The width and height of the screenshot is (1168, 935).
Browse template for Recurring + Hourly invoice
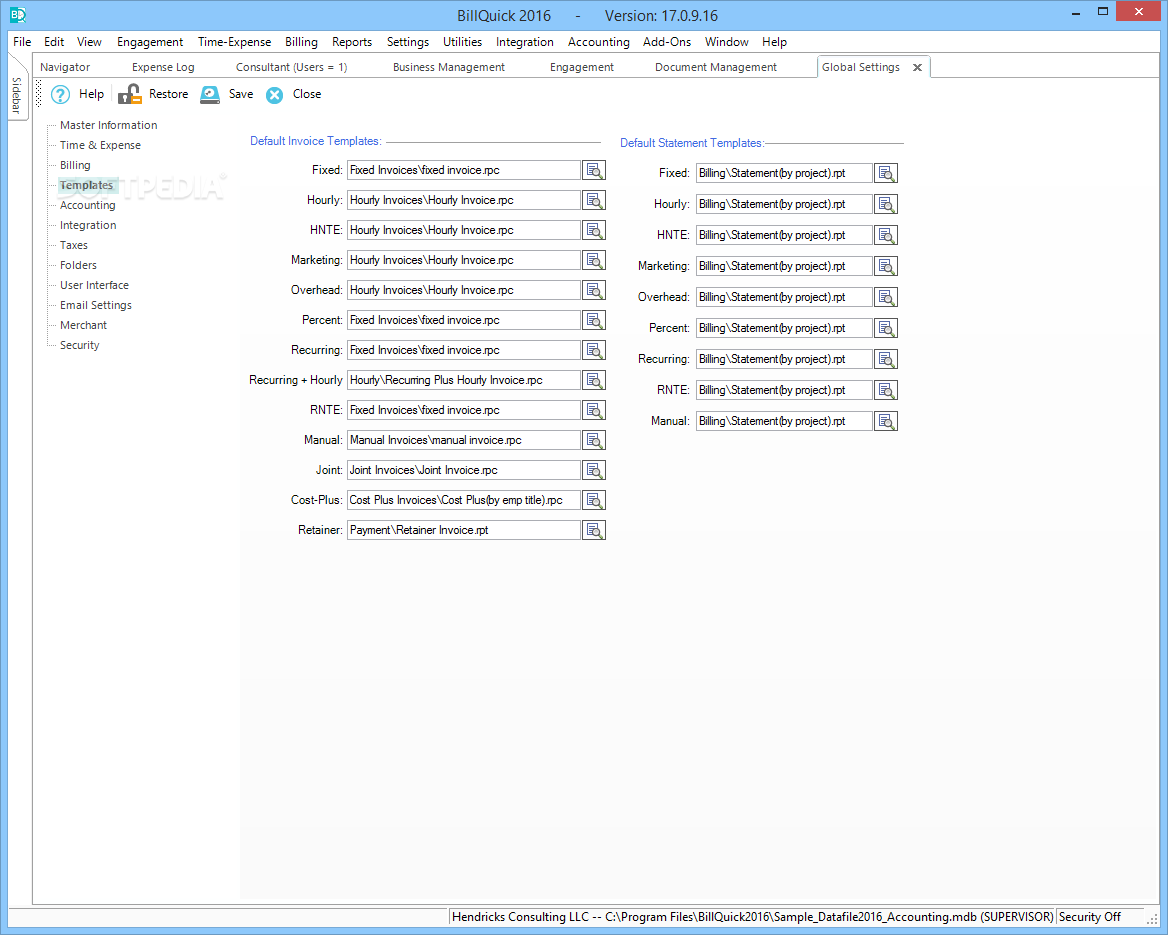(594, 380)
